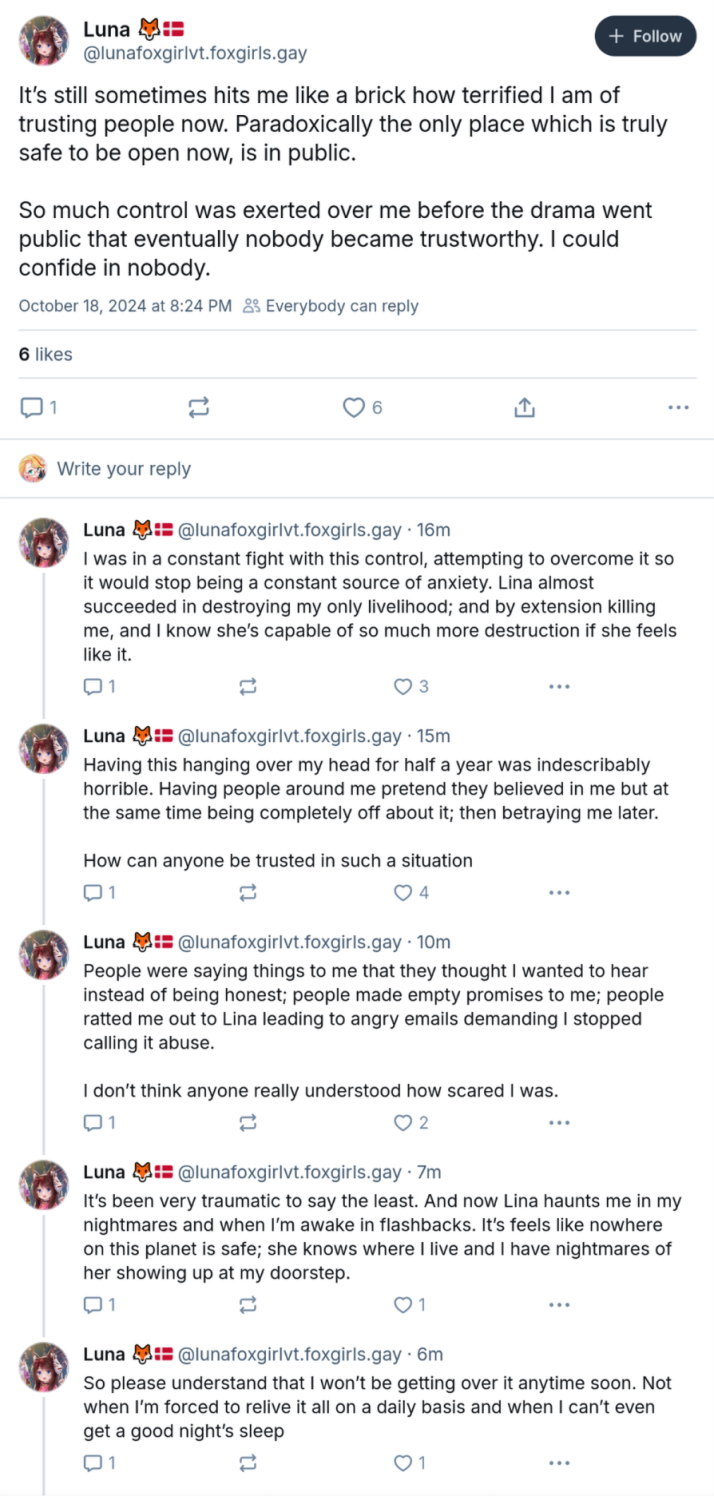Follow Luna with the Follow button

coord(646,36)
